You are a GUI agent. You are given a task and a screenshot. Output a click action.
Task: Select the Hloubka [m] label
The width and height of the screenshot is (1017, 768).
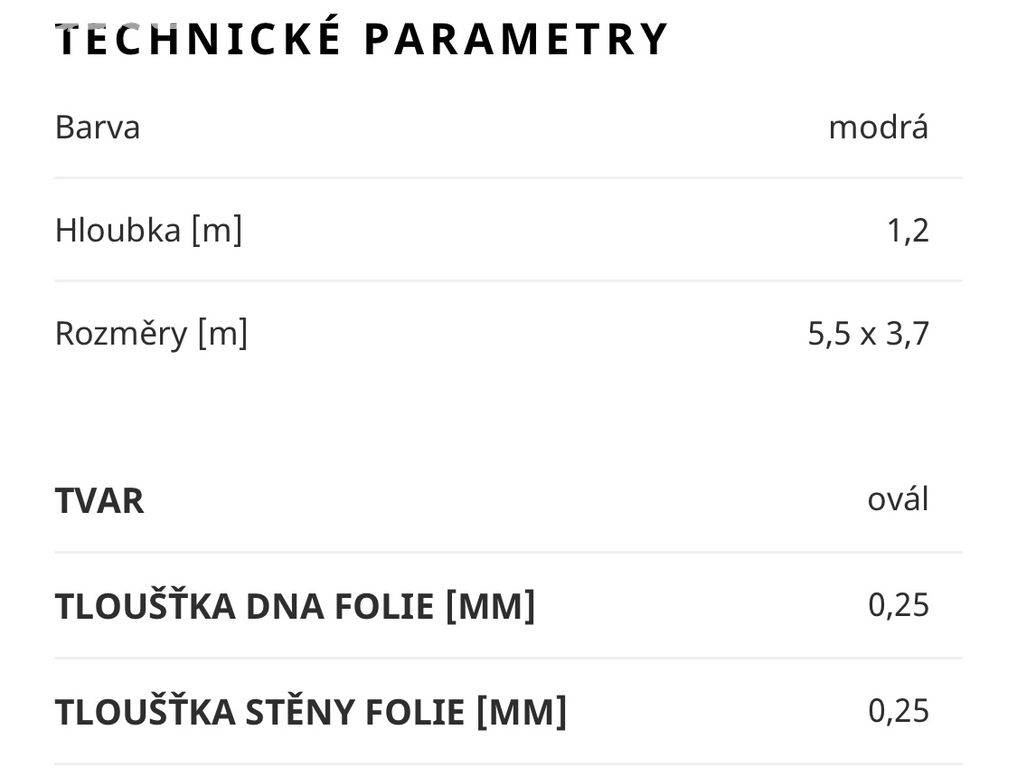[x=149, y=230]
